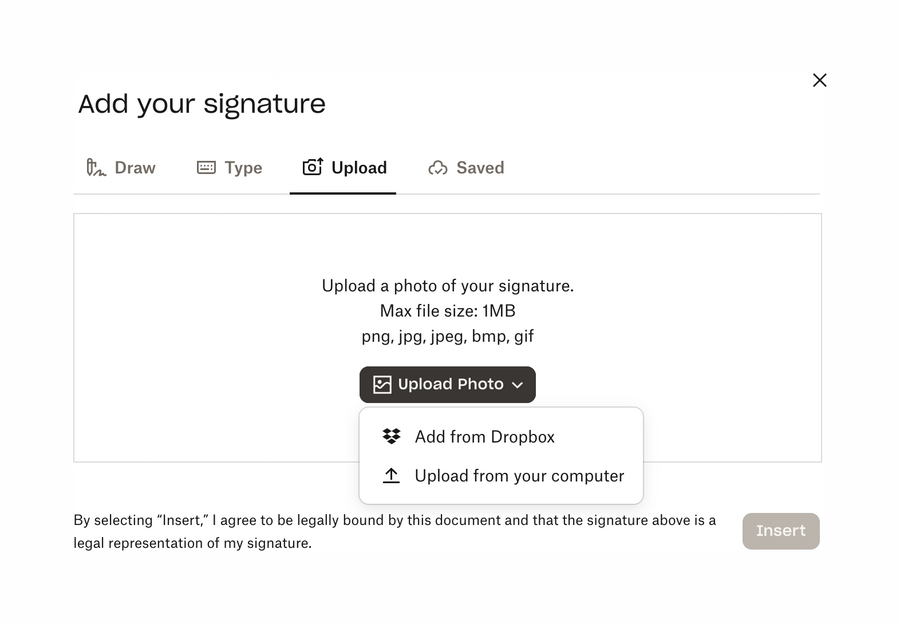
Task: Click the Insert button
Action: click(781, 531)
